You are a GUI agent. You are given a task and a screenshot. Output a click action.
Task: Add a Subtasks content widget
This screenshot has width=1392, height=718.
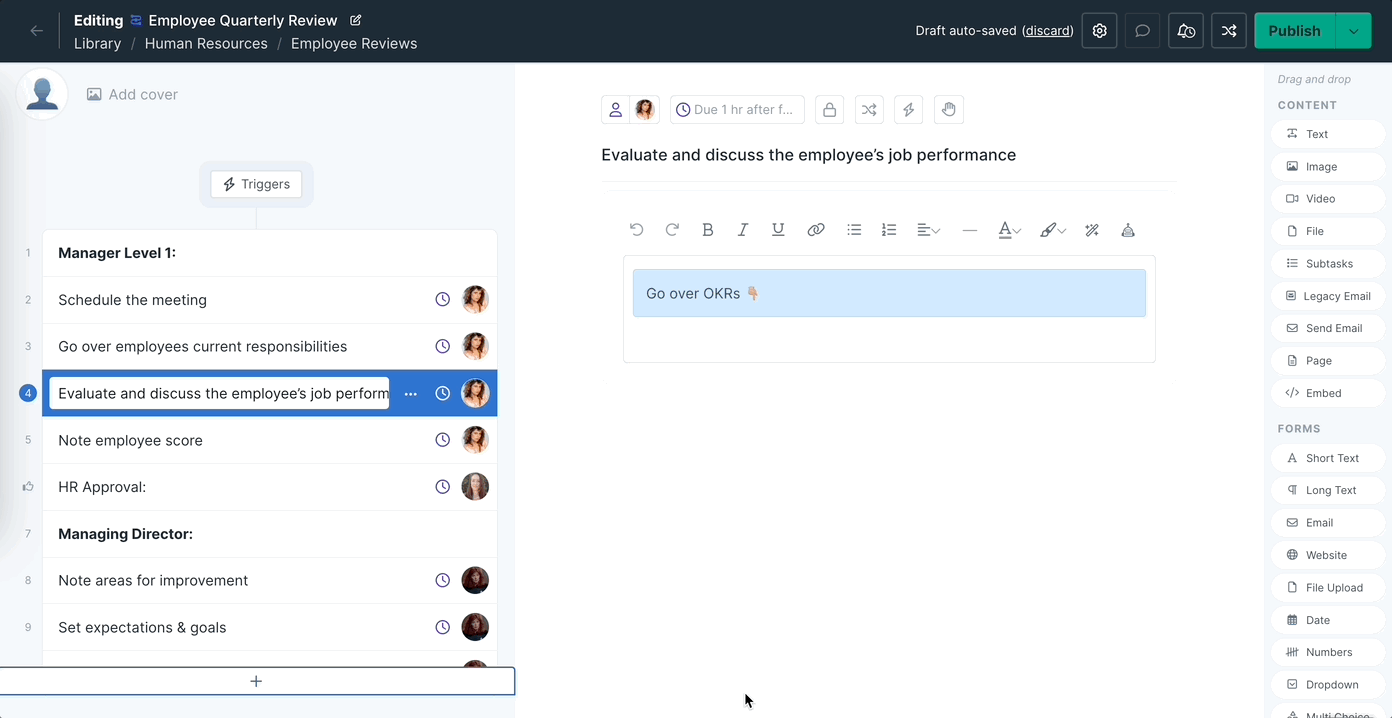pos(1329,264)
